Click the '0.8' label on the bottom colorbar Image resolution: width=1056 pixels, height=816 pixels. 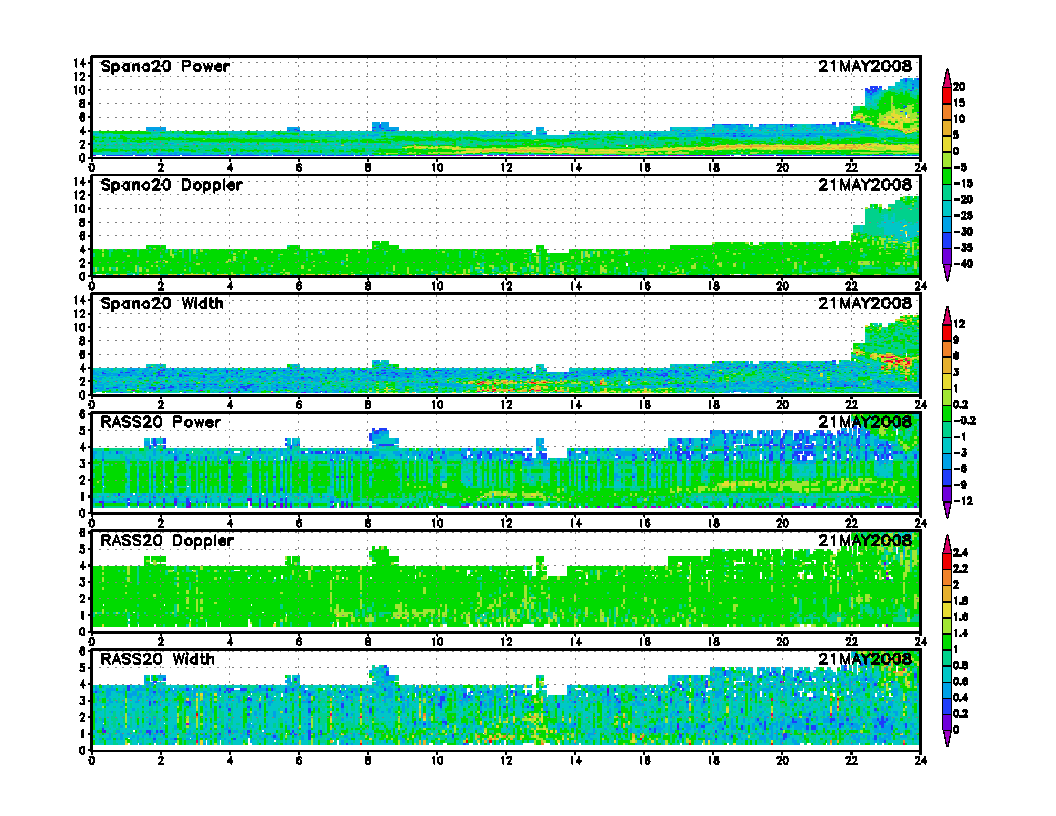pos(961,665)
